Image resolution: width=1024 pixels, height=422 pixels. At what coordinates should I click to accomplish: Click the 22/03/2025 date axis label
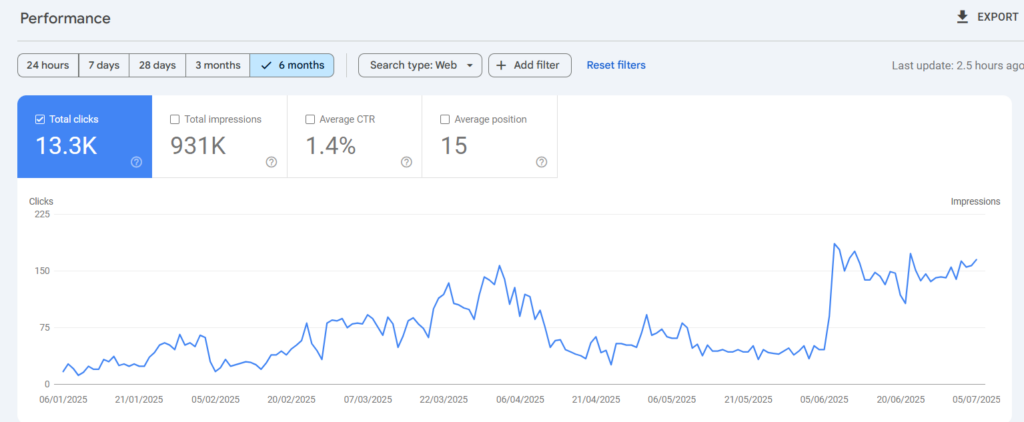coord(443,399)
